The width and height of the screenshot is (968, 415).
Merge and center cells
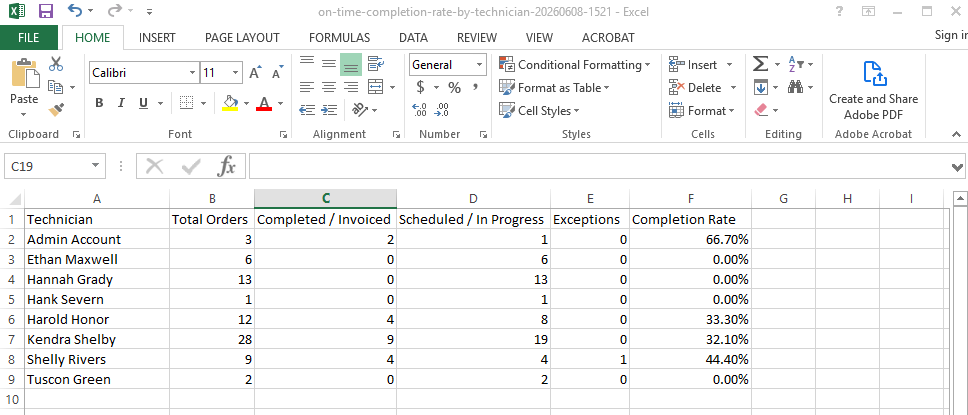(x=376, y=87)
